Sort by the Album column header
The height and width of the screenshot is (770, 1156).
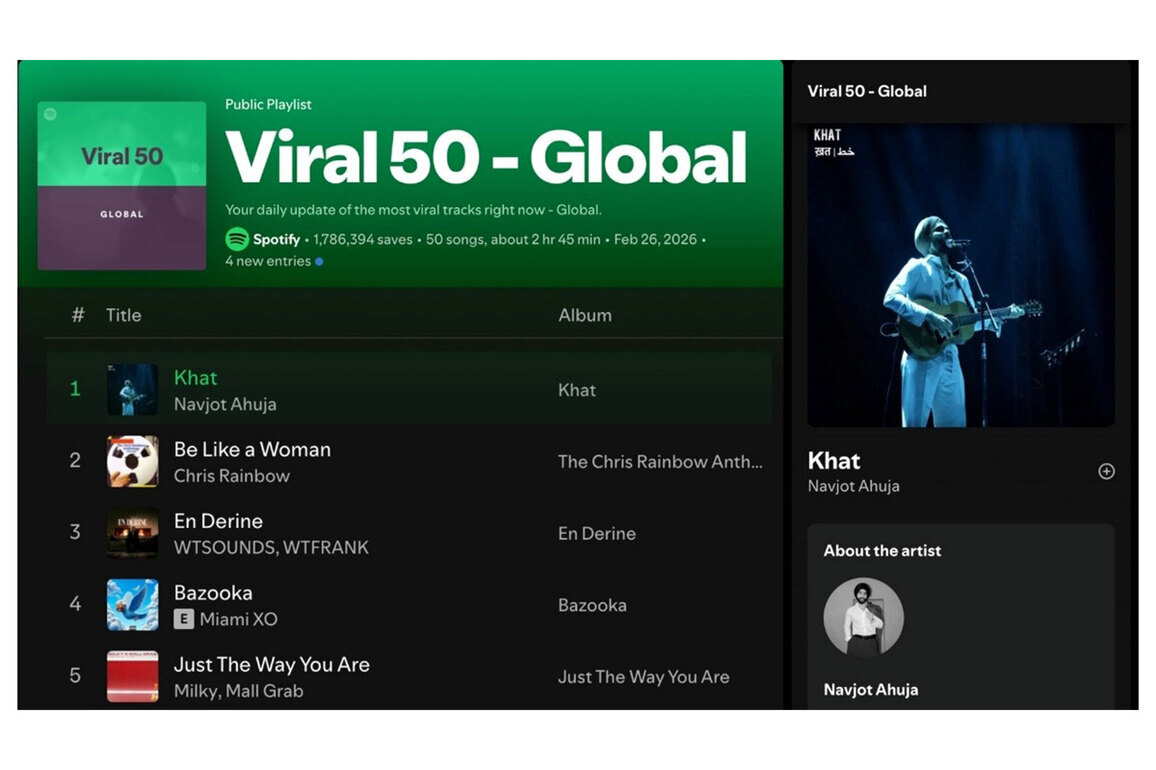(x=585, y=315)
